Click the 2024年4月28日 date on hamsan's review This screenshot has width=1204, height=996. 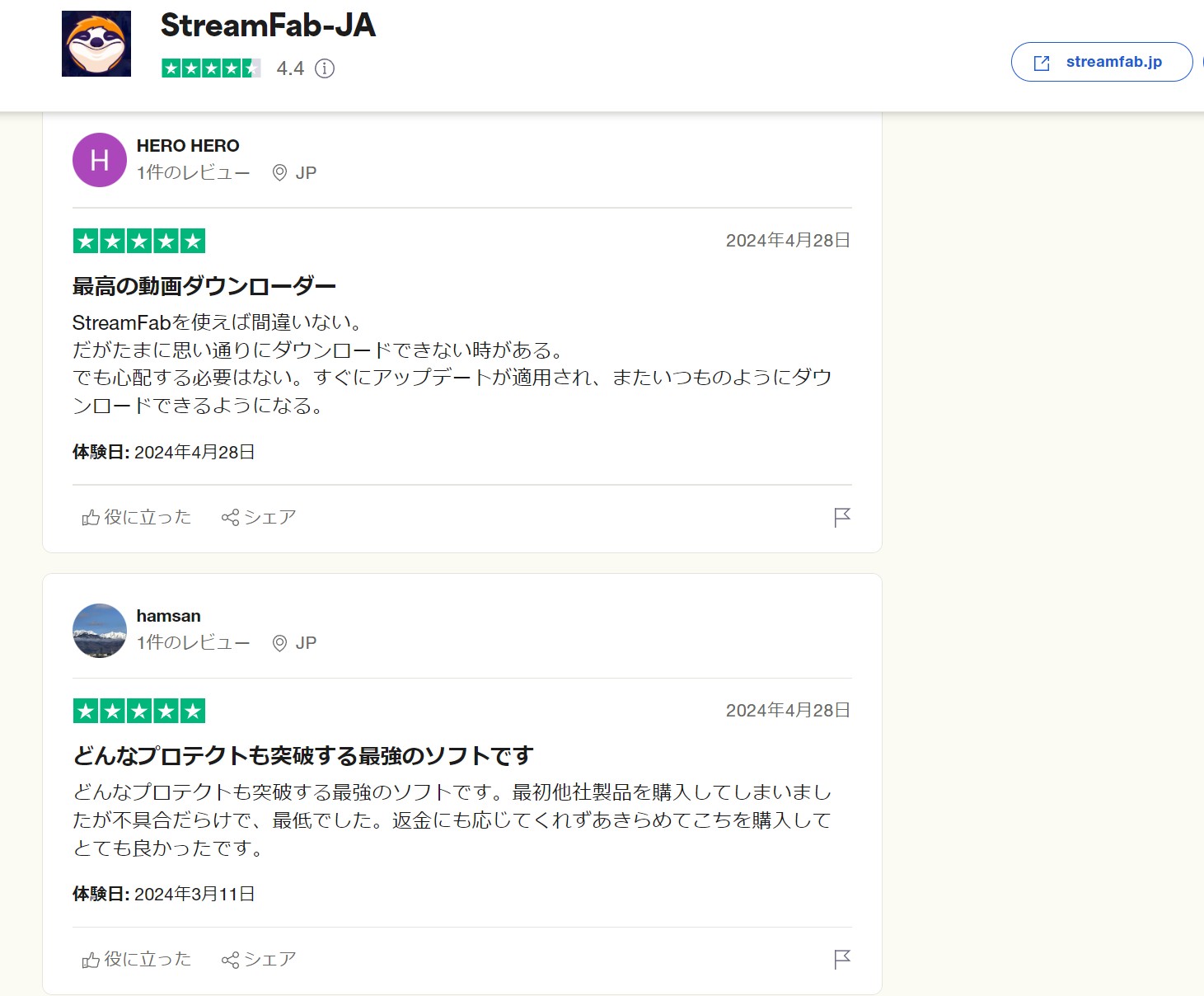point(788,710)
